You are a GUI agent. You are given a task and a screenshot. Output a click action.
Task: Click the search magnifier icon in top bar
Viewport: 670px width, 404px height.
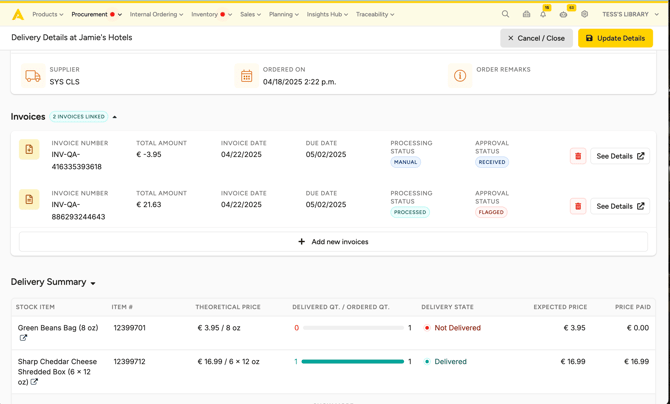pos(505,14)
